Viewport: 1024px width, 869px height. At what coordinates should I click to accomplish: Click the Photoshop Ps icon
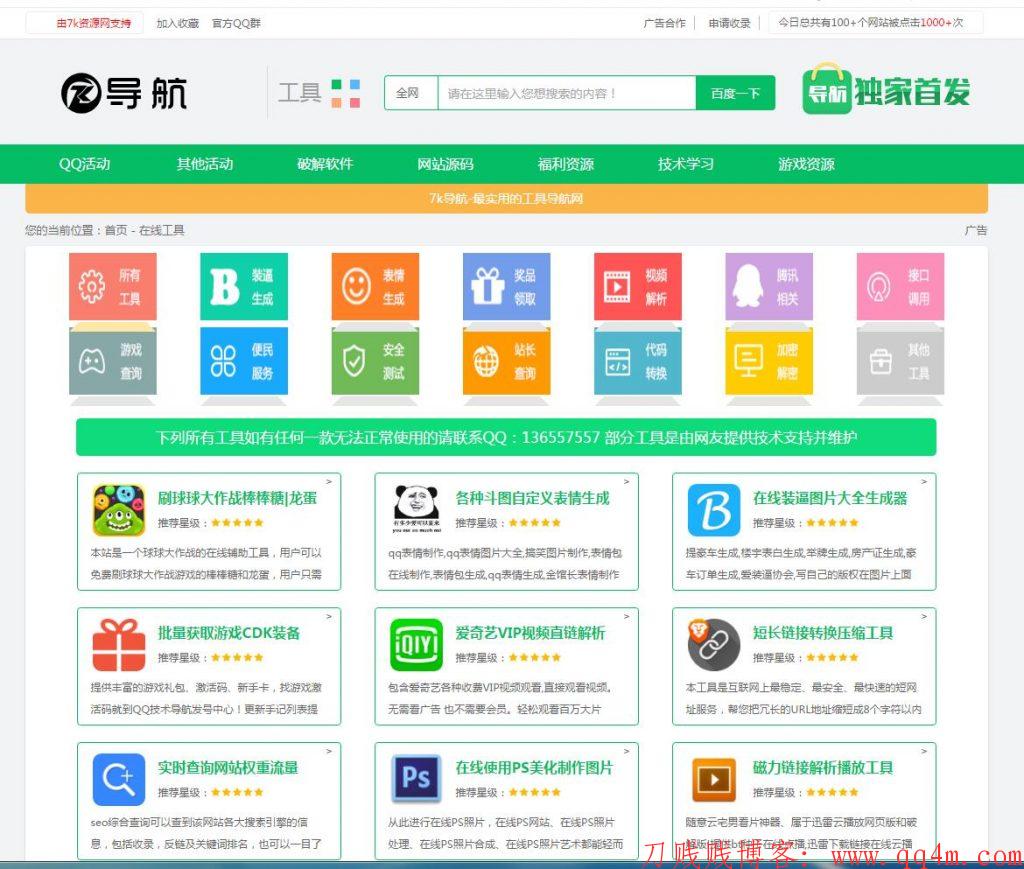[417, 778]
